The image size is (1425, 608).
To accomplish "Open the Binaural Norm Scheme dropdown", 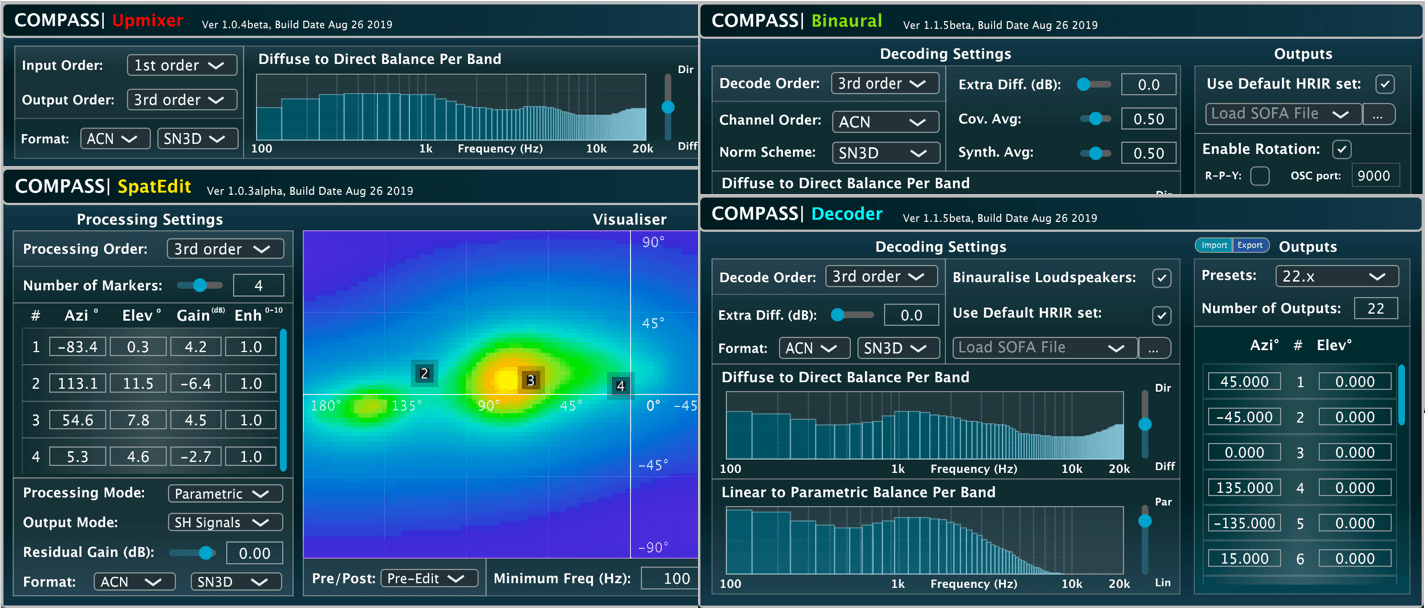I will pos(885,153).
